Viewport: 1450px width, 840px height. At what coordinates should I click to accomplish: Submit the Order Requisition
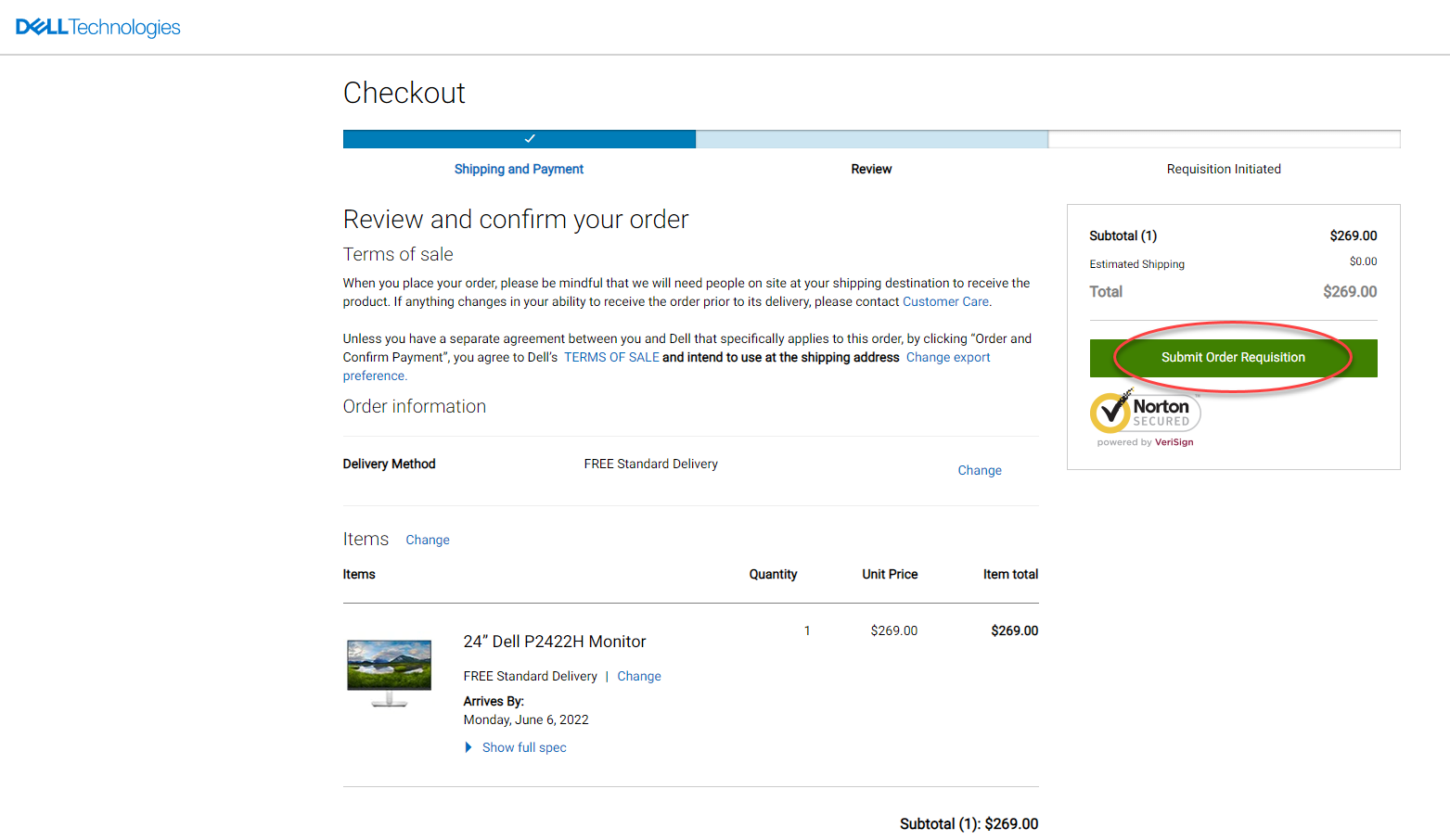click(1233, 358)
